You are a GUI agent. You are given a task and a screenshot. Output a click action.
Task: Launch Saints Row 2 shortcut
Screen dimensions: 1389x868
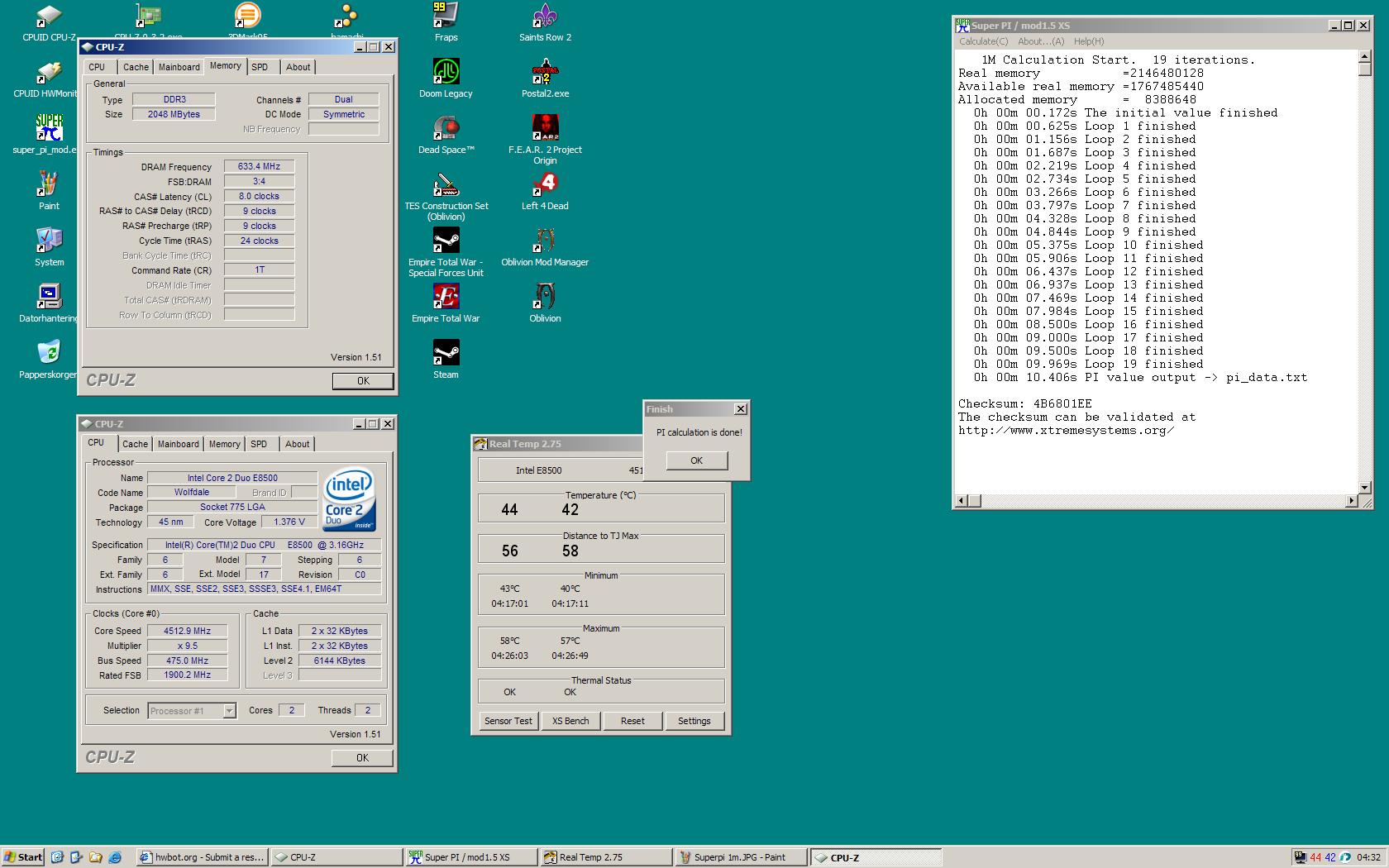(x=545, y=21)
